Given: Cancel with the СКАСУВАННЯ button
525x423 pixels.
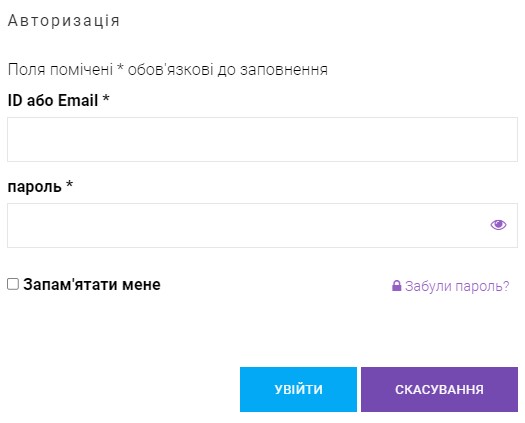Looking at the screenshot, I should coord(439,389).
